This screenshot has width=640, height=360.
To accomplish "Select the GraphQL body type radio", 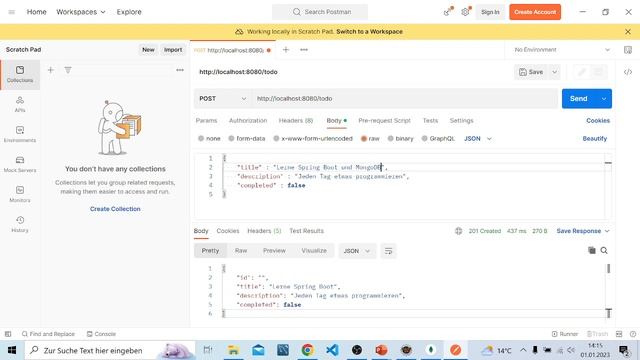I will (x=424, y=138).
